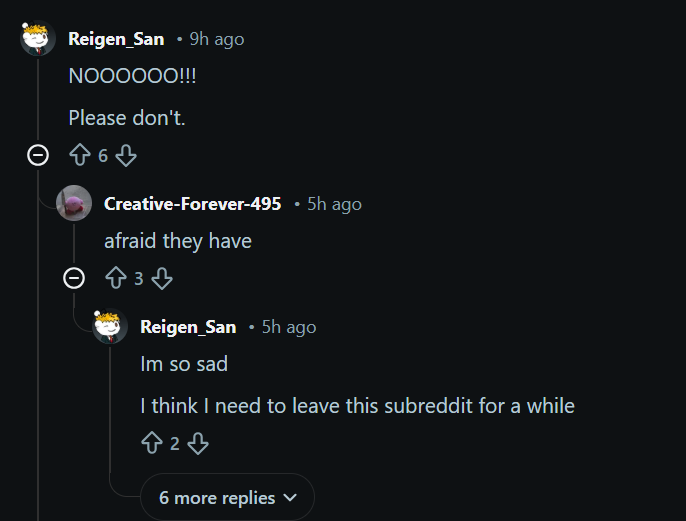
Task: Downvote the "Im so sad" reply
Action: [x=198, y=443]
